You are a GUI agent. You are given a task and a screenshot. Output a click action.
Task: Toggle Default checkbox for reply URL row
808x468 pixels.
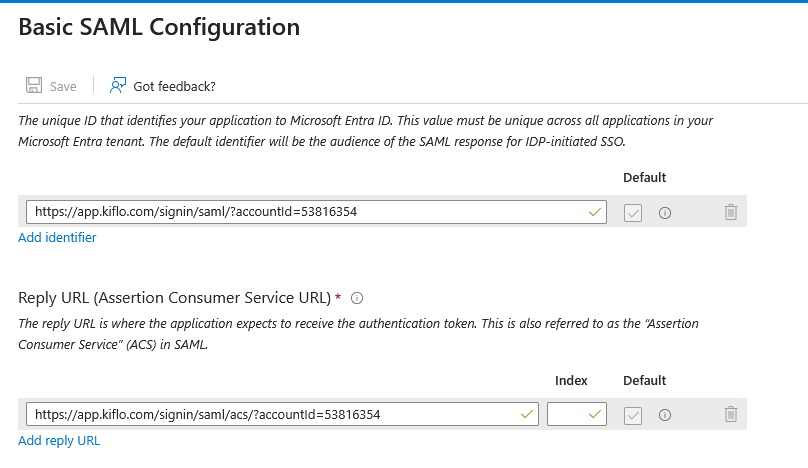point(633,415)
